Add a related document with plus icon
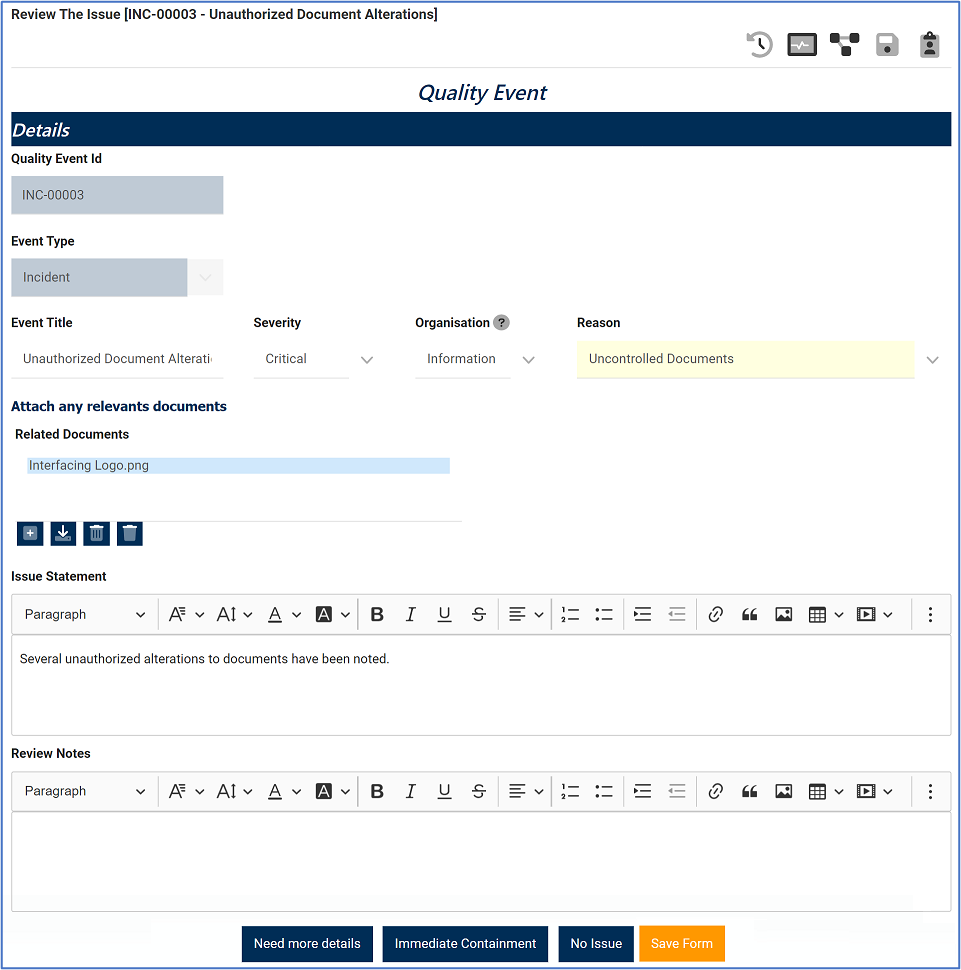 point(30,533)
